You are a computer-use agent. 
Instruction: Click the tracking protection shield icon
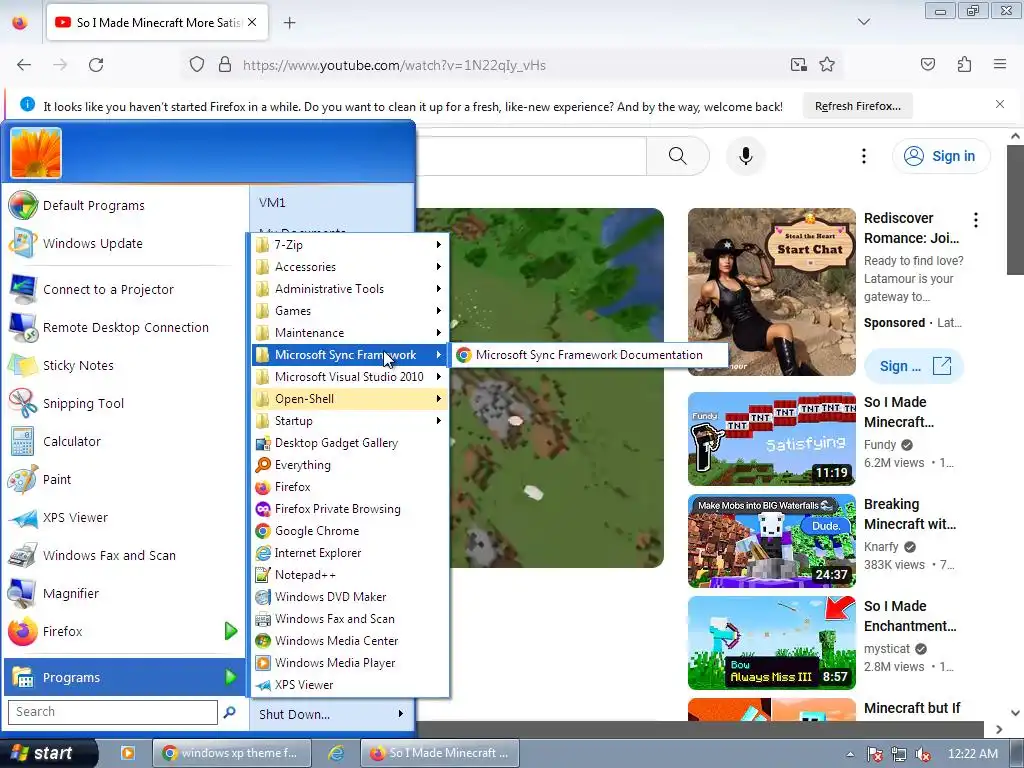pyautogui.click(x=197, y=65)
